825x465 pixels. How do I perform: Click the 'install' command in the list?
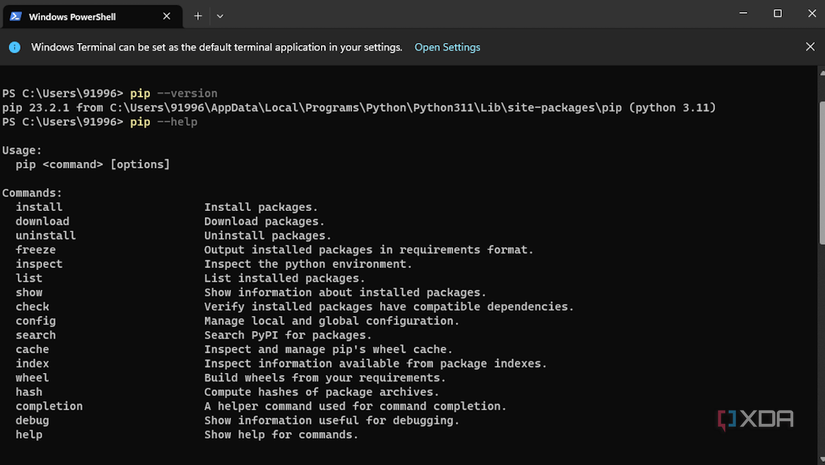click(39, 207)
